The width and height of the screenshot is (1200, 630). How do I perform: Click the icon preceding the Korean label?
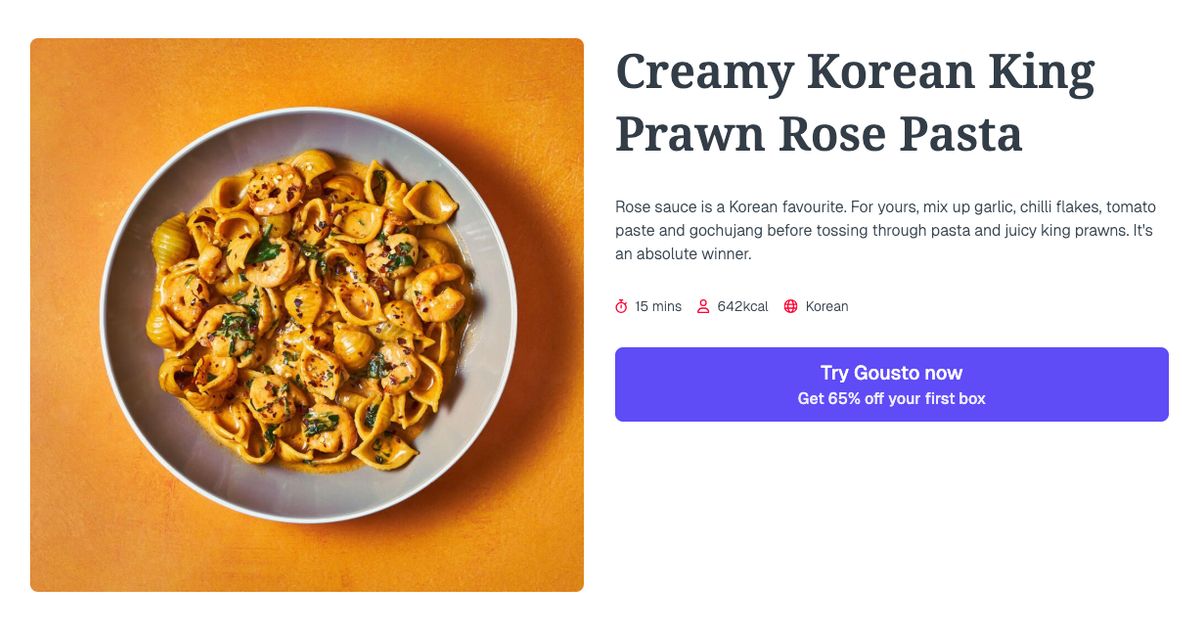pos(790,306)
